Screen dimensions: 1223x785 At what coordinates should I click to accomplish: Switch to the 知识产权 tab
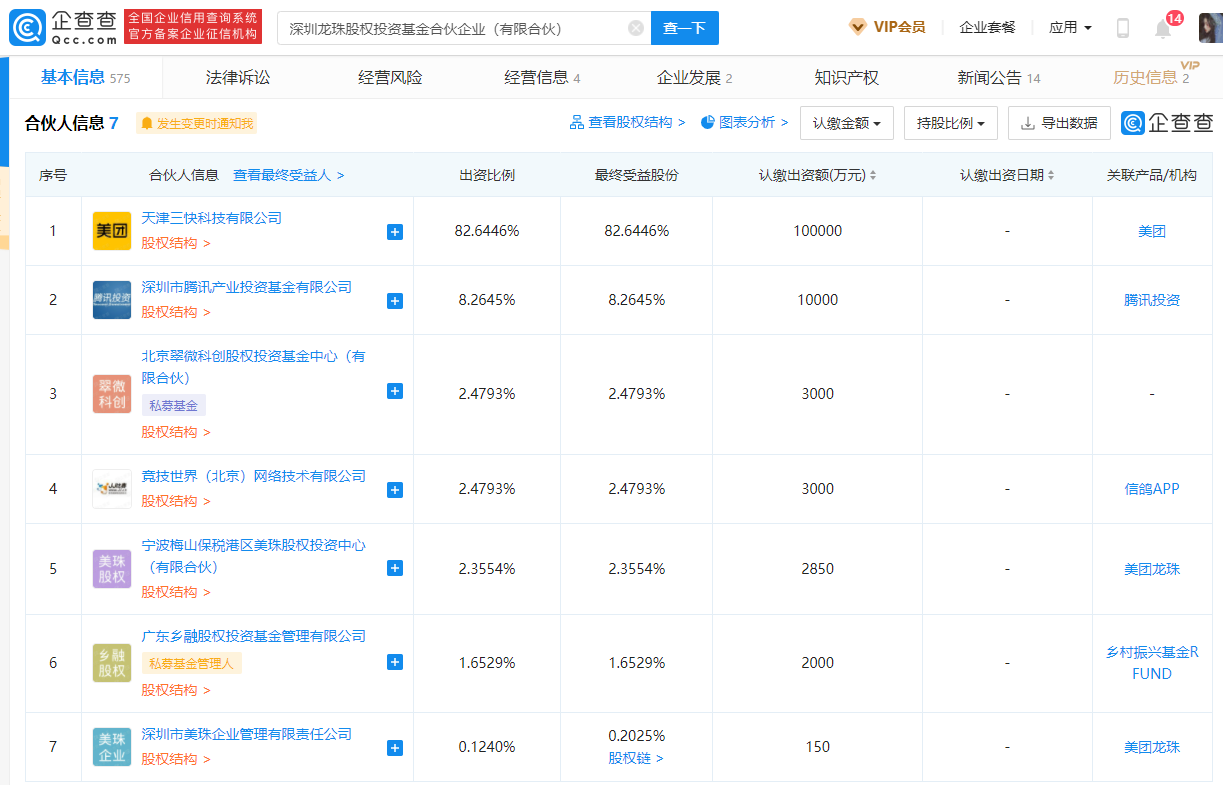coord(846,77)
